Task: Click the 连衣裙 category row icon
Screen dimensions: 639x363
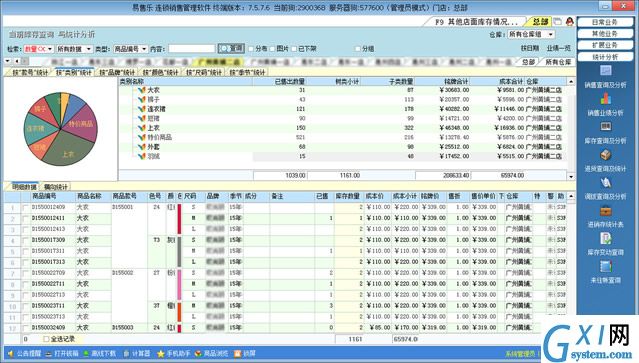Action: click(x=142, y=109)
